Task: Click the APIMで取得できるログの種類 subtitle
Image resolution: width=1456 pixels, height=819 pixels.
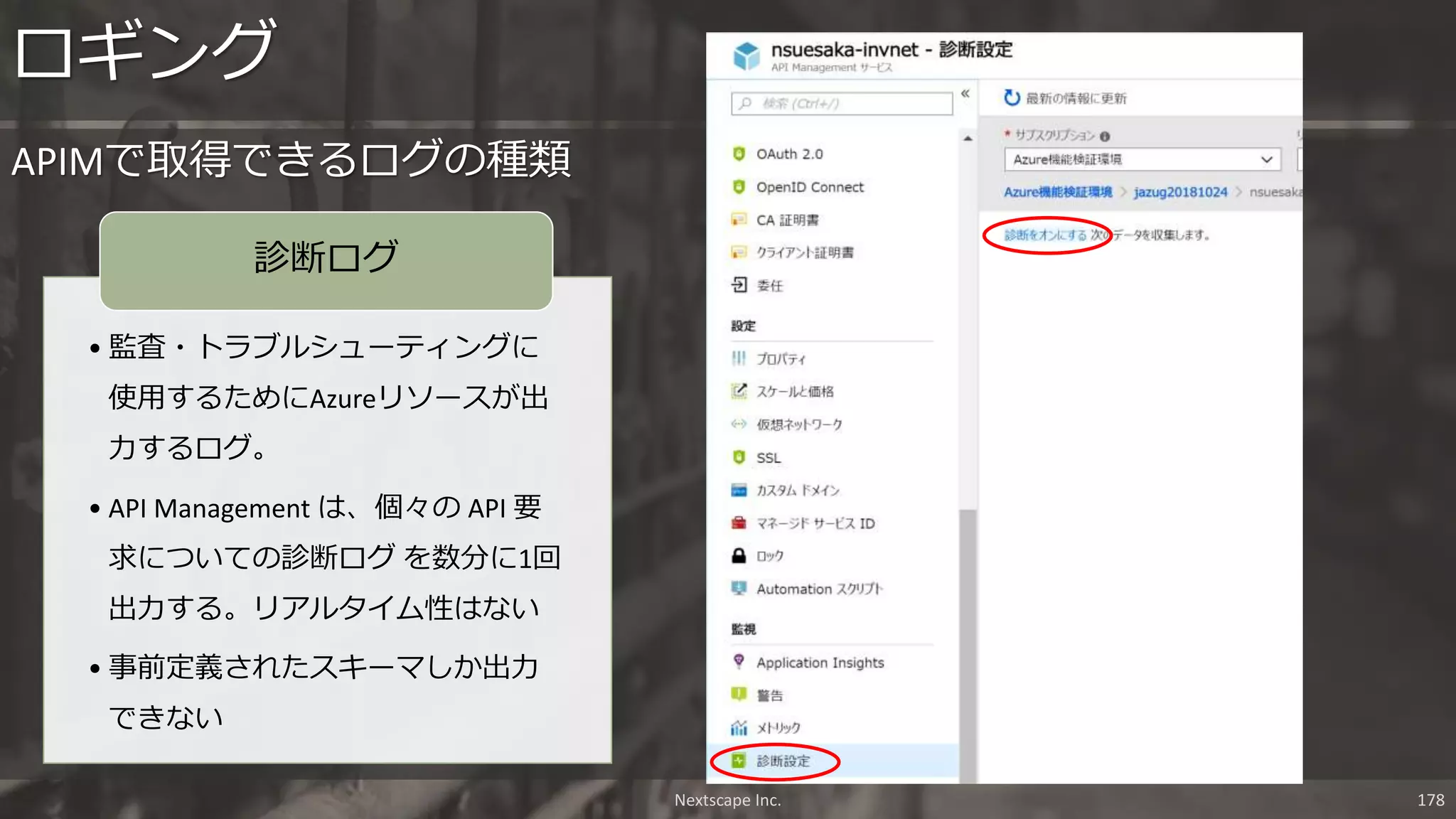Action: (291, 159)
